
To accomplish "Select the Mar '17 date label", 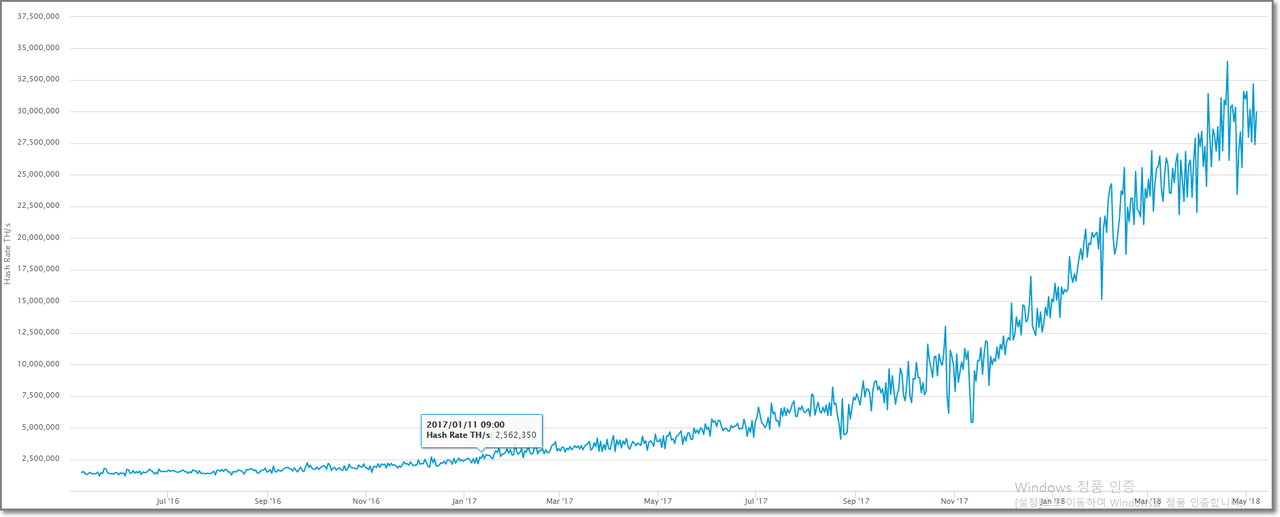I will click(560, 501).
